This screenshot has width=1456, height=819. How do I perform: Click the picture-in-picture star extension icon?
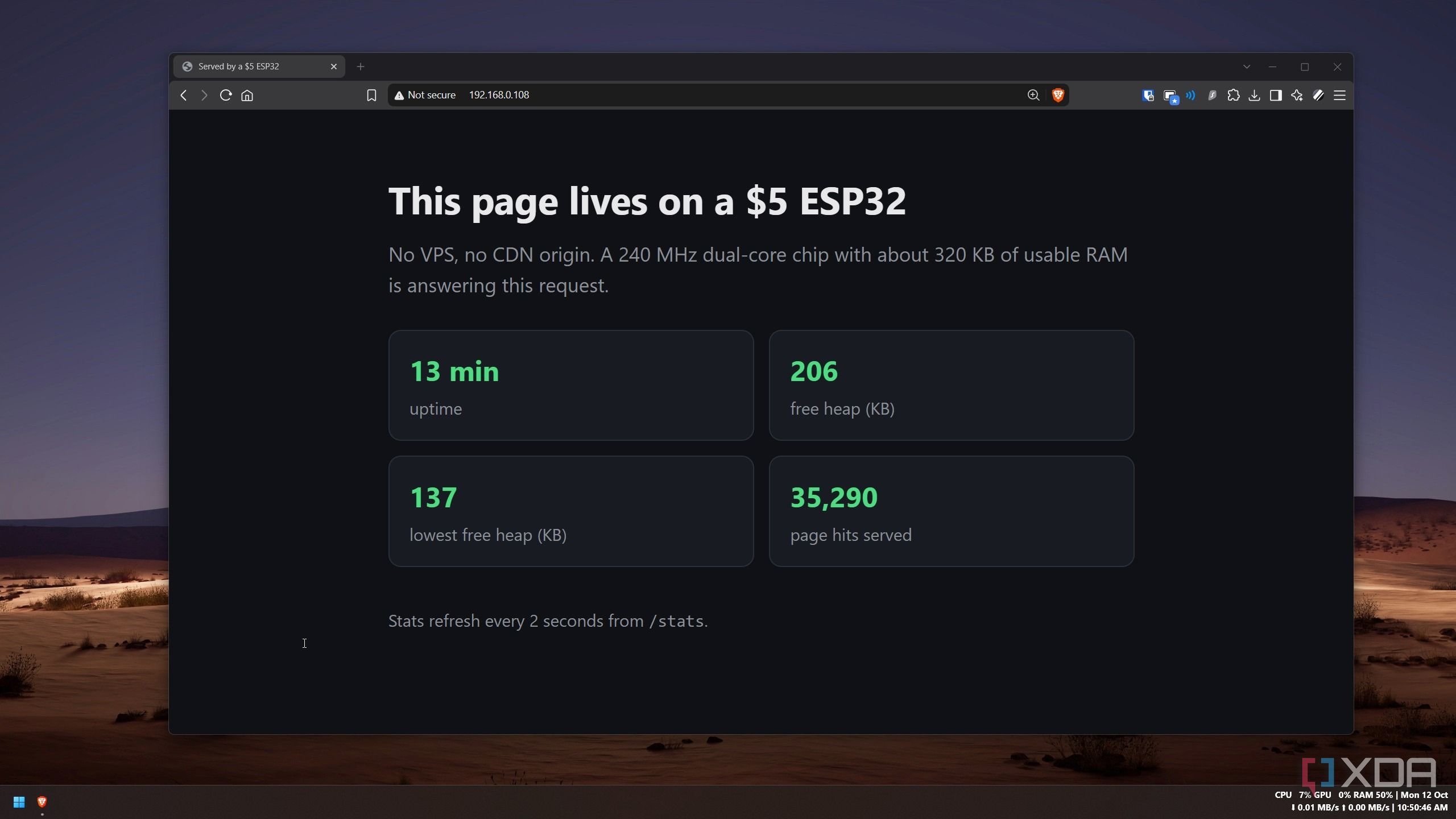[1170, 96]
